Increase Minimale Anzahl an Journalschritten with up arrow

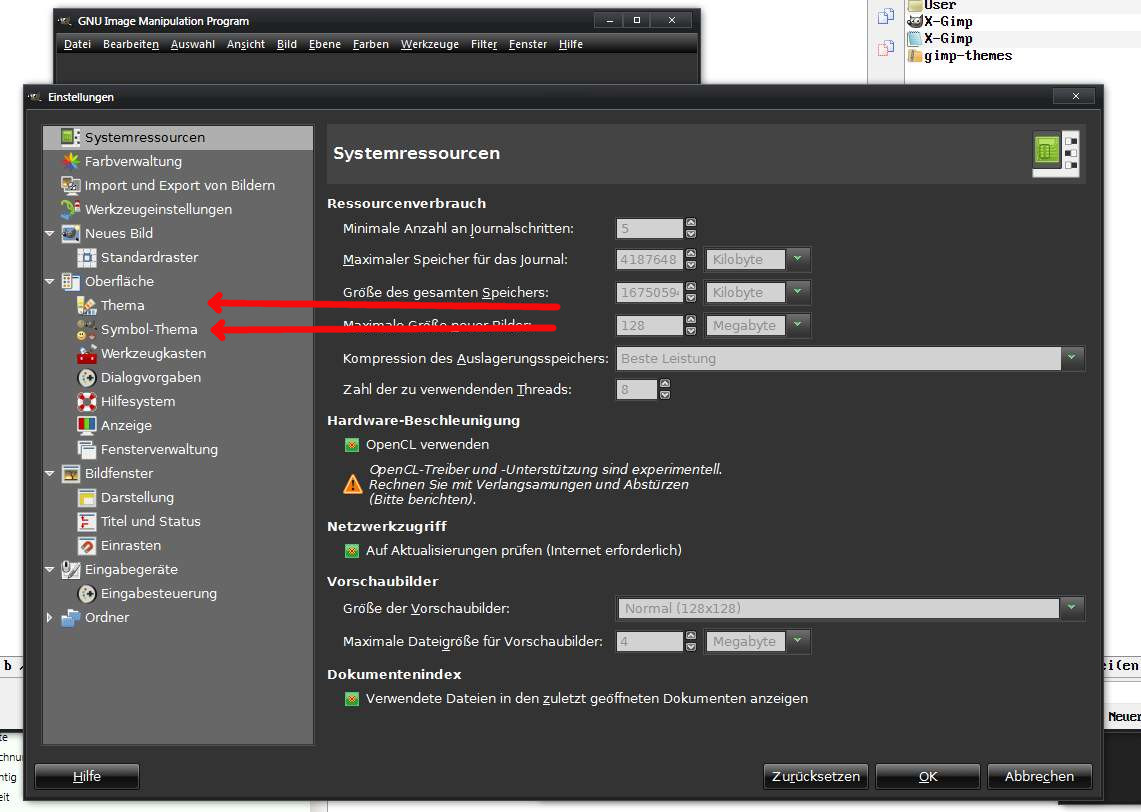pos(691,223)
